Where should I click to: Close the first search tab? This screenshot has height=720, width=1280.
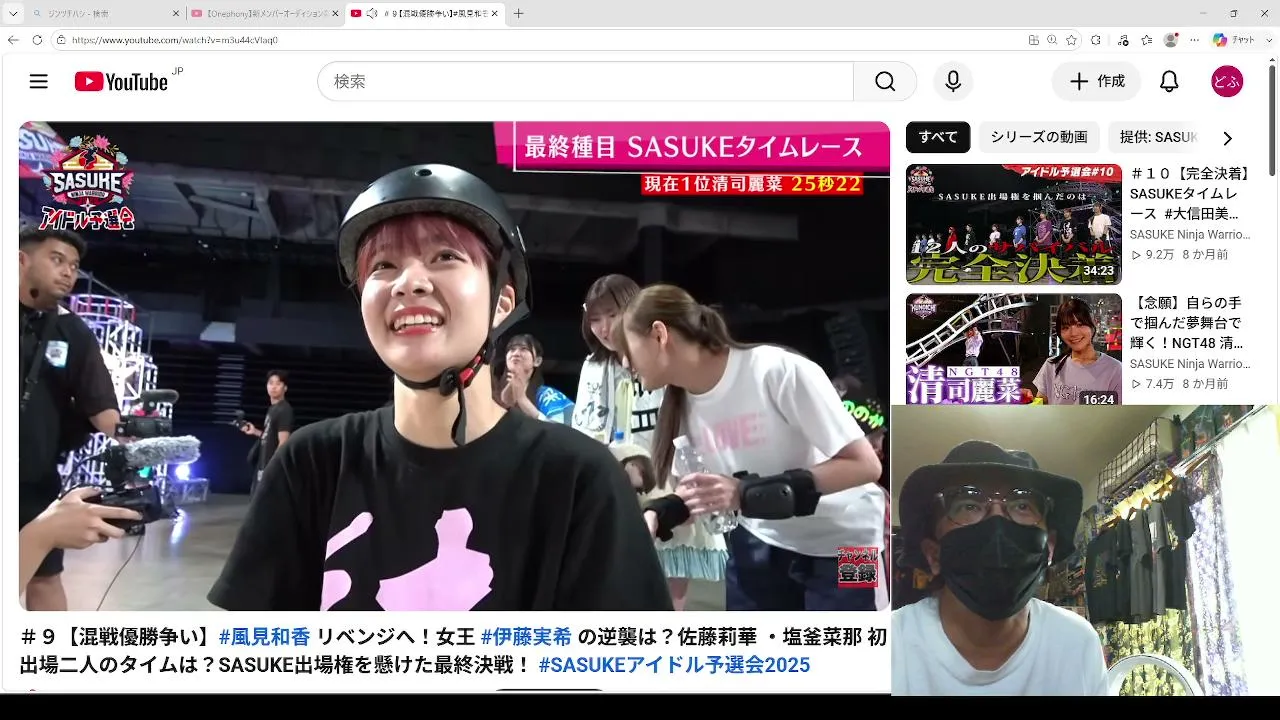pyautogui.click(x=176, y=14)
